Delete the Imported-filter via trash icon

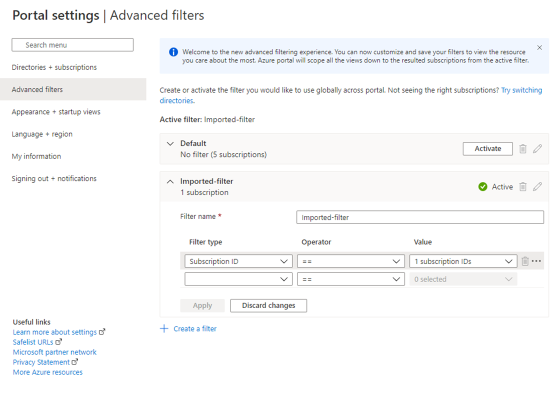[x=523, y=186]
